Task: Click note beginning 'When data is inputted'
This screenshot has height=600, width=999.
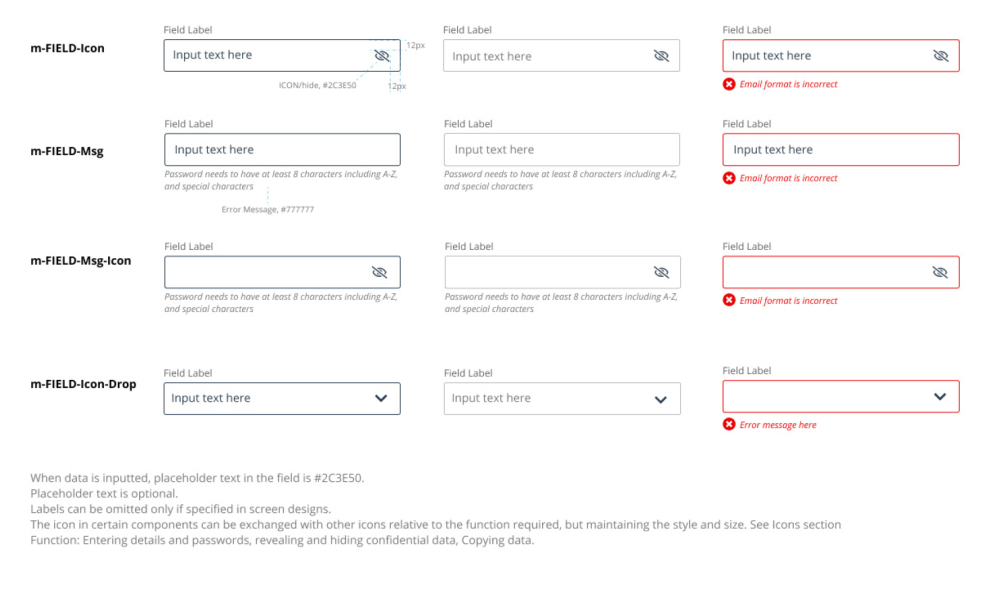Action: coord(198,478)
